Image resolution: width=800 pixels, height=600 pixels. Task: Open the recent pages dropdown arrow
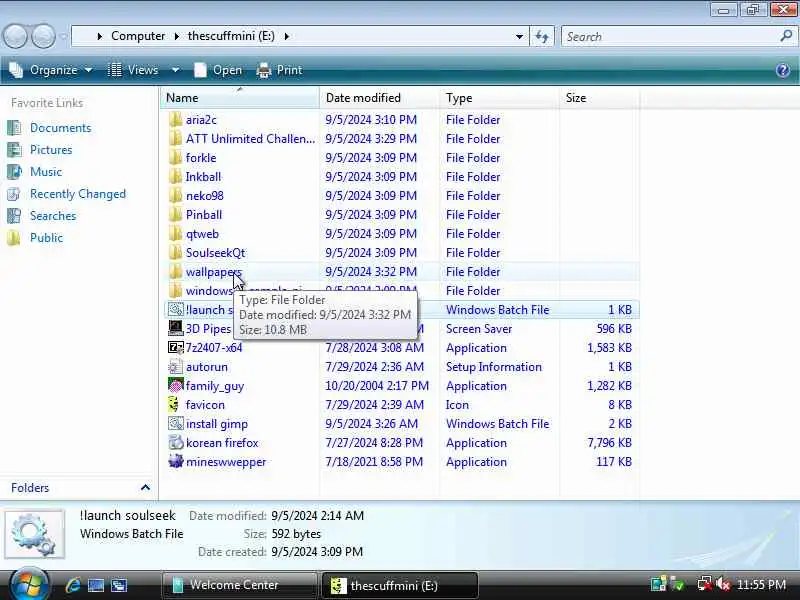(x=64, y=36)
